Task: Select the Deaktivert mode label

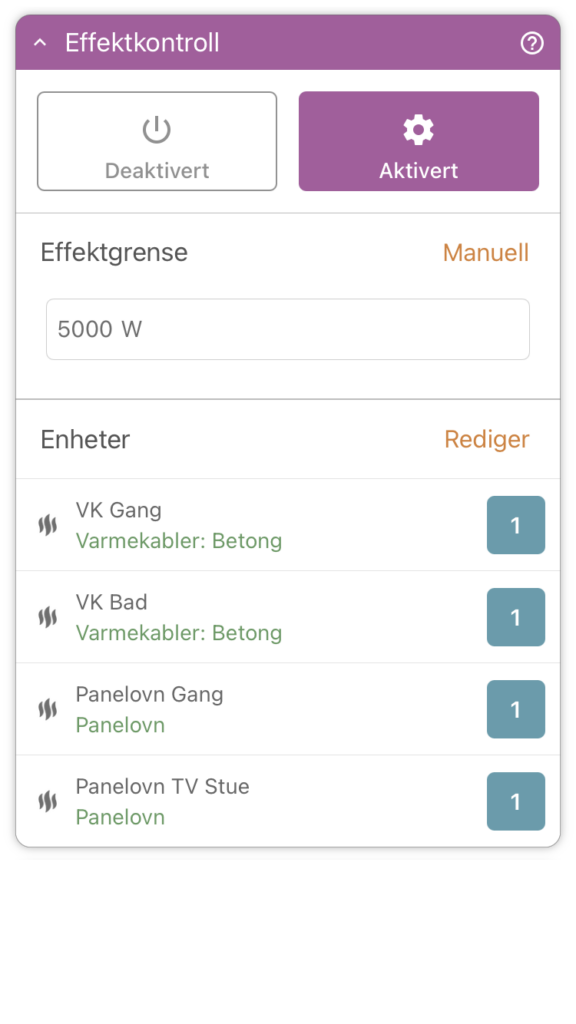Action: tap(157, 170)
